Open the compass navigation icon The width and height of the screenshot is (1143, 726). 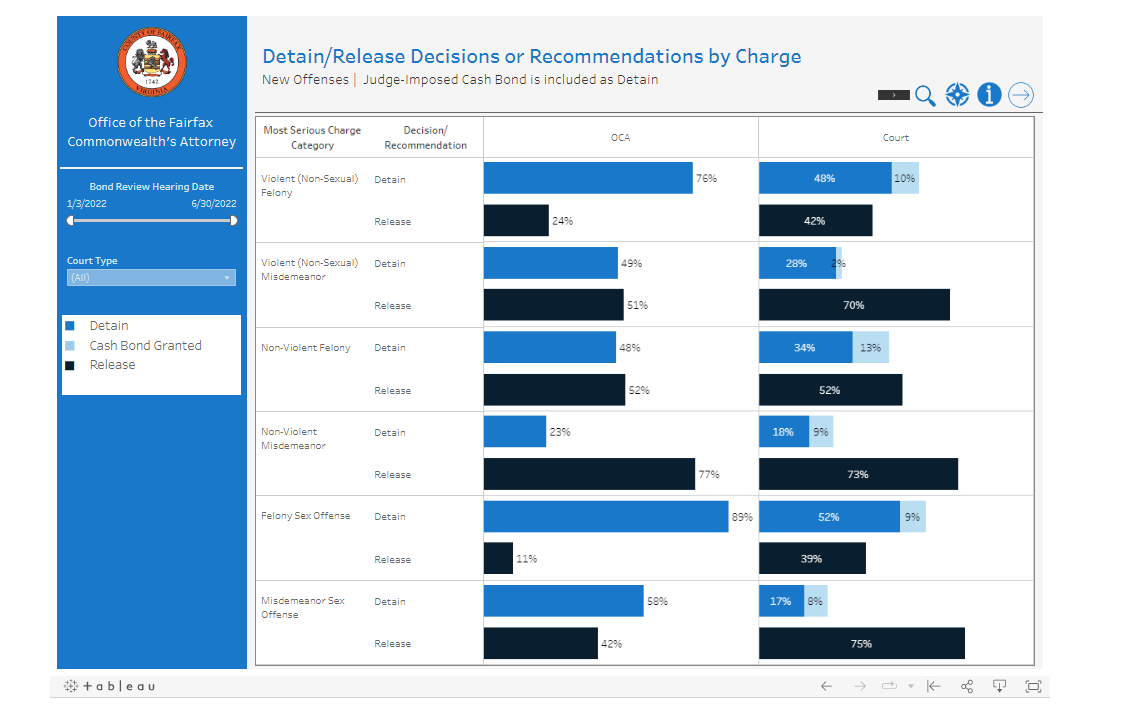957,95
